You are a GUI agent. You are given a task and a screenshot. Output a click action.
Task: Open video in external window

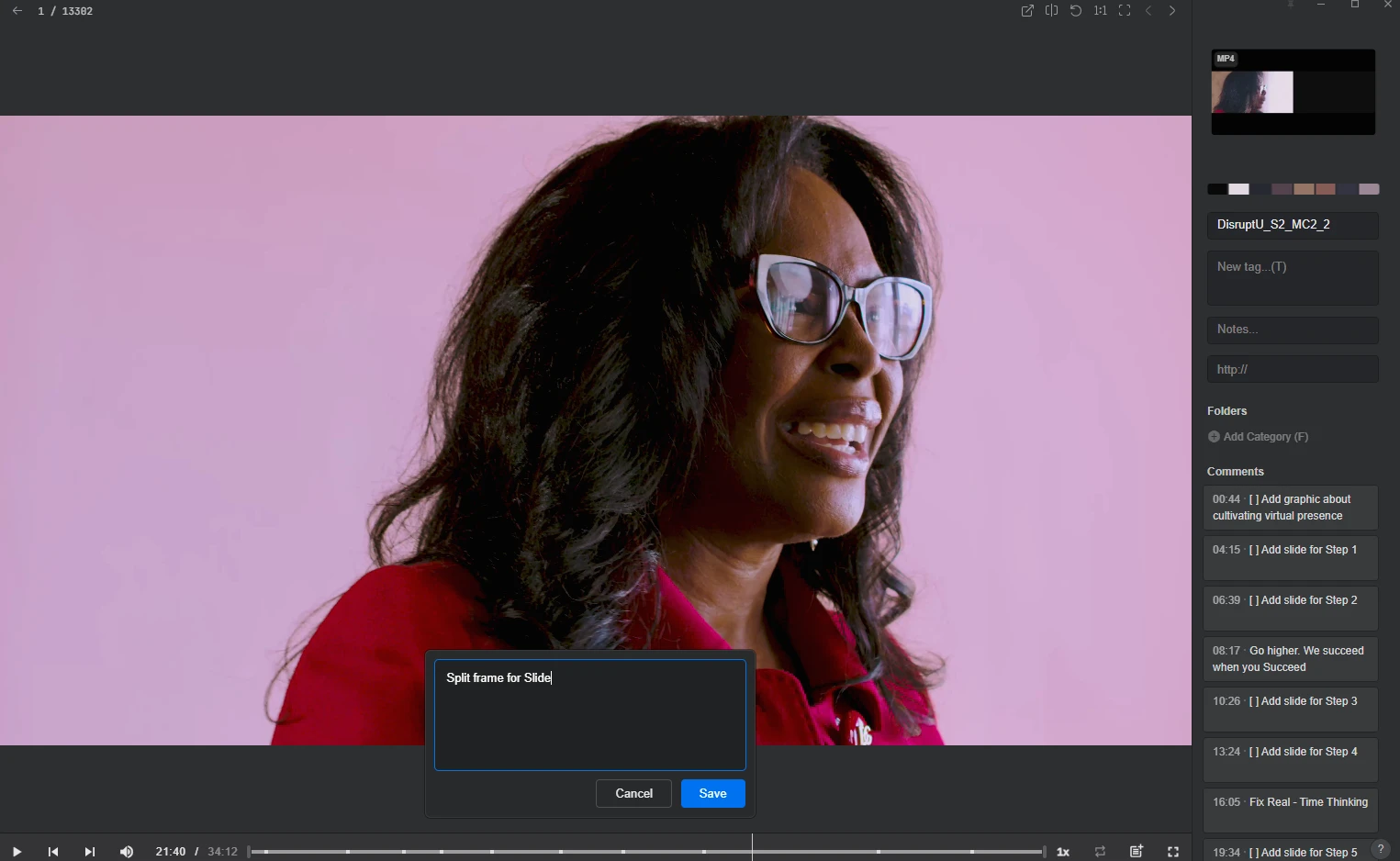click(1027, 11)
